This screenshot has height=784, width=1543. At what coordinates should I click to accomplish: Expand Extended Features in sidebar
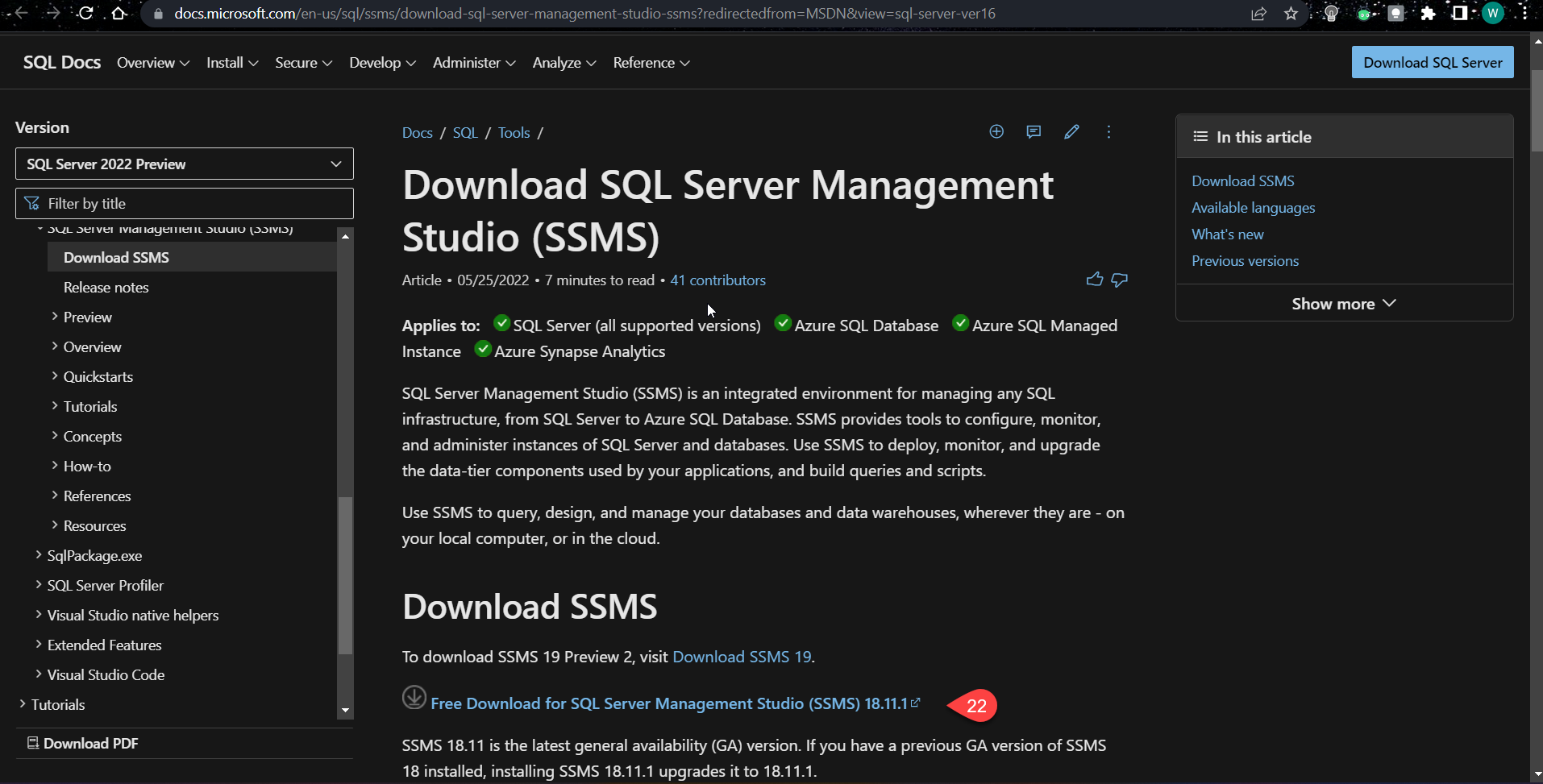pos(39,645)
